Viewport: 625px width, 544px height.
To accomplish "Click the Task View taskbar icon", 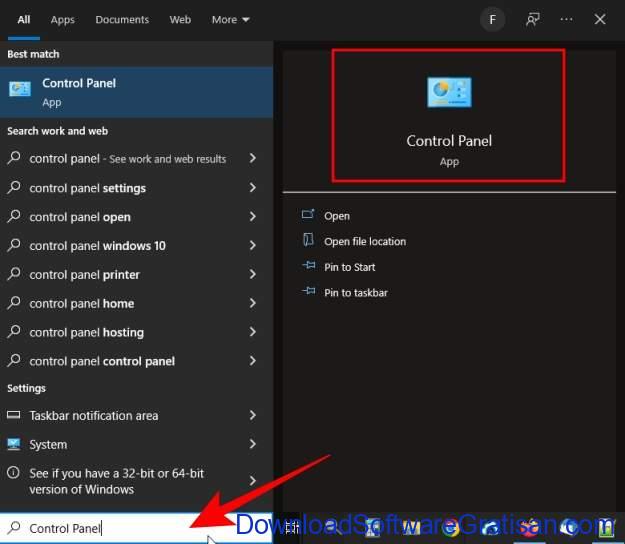I will click(292, 527).
